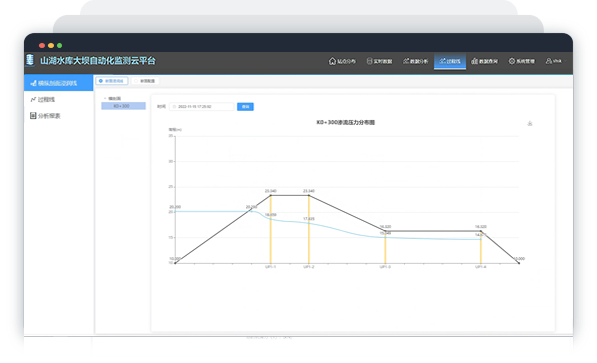Go to 数据分析 in the top navigation
Screen dimensions: 597x363
pos(415,61)
